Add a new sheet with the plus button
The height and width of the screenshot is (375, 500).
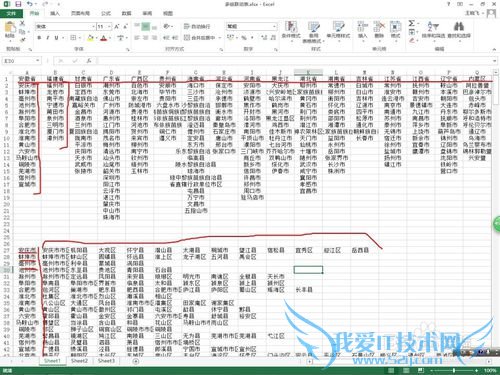136,361
